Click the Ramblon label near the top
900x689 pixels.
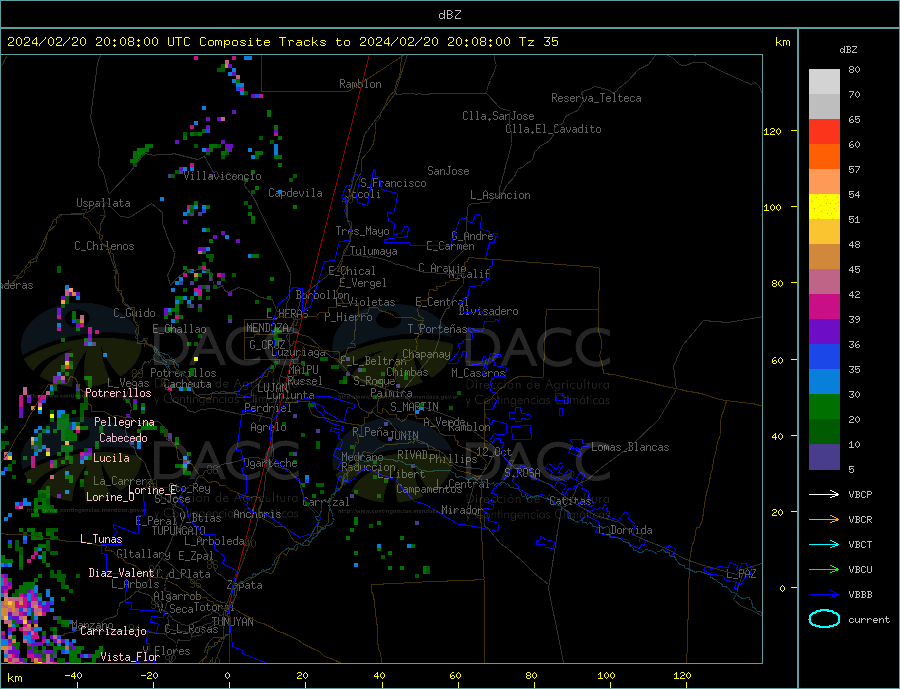[x=360, y=84]
